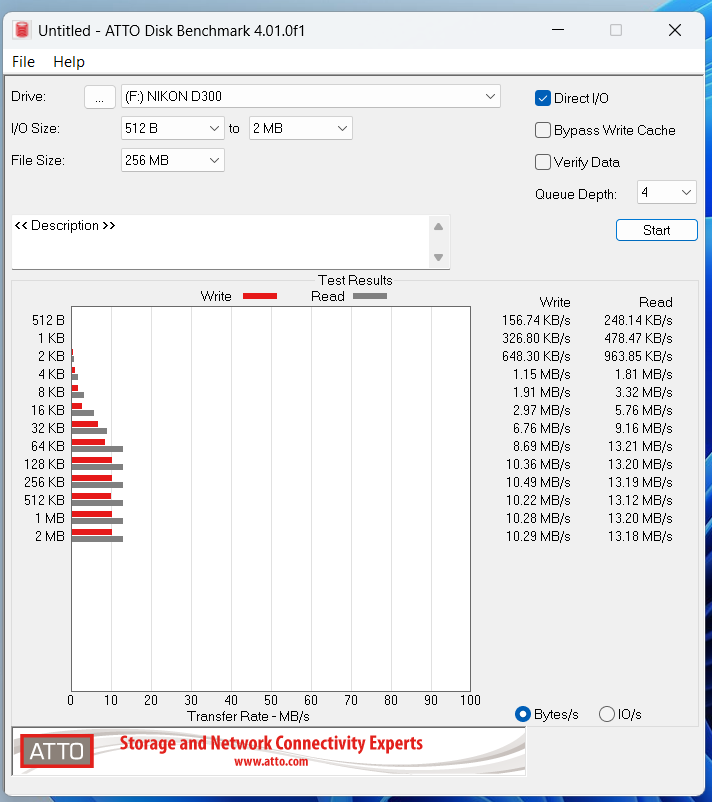The image size is (712, 802).
Task: Click the 10.49 MB/s write value
Action: pyautogui.click(x=538, y=483)
